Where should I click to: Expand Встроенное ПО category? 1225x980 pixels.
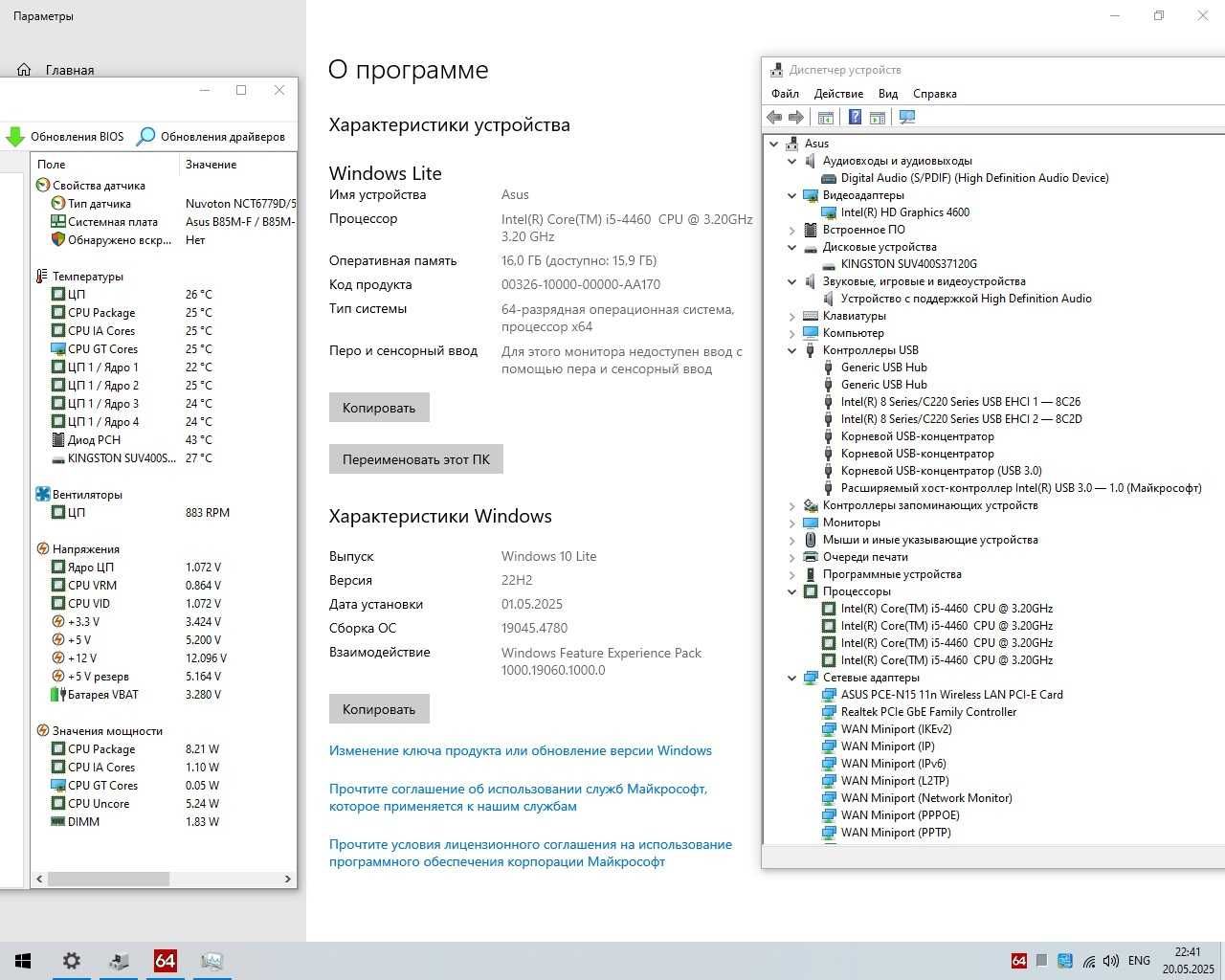[x=791, y=230]
